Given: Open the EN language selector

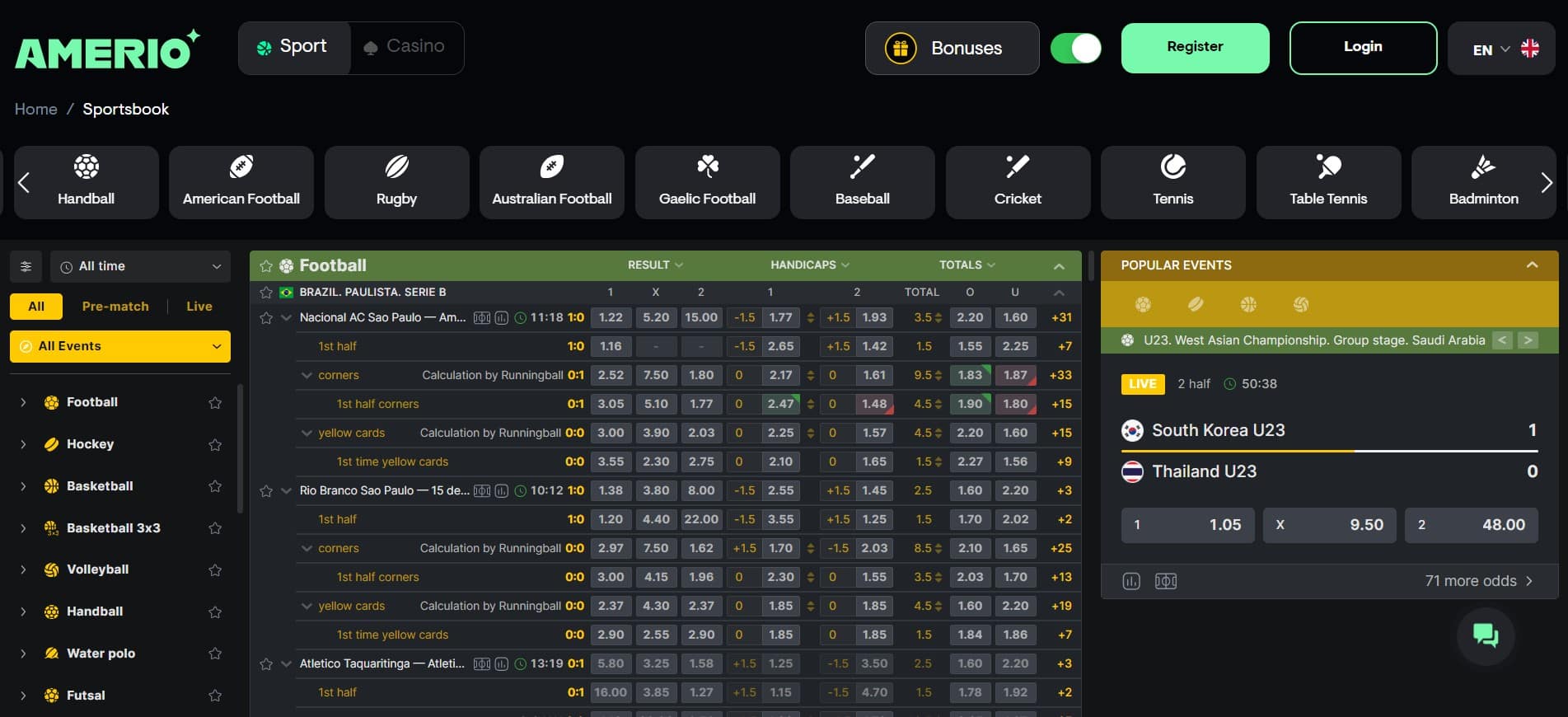Looking at the screenshot, I should coord(1501,49).
